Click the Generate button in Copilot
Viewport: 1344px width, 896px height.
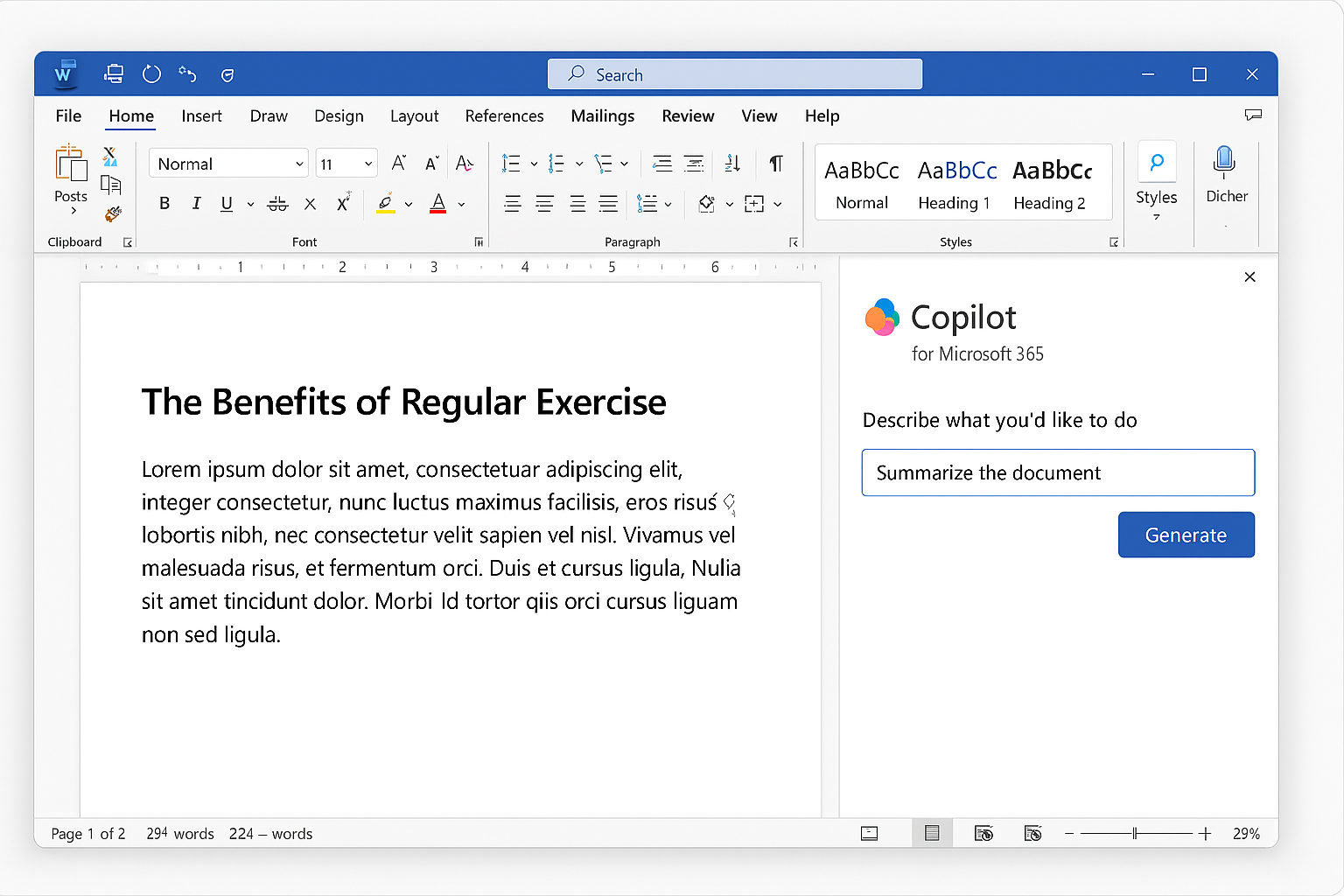coord(1186,535)
